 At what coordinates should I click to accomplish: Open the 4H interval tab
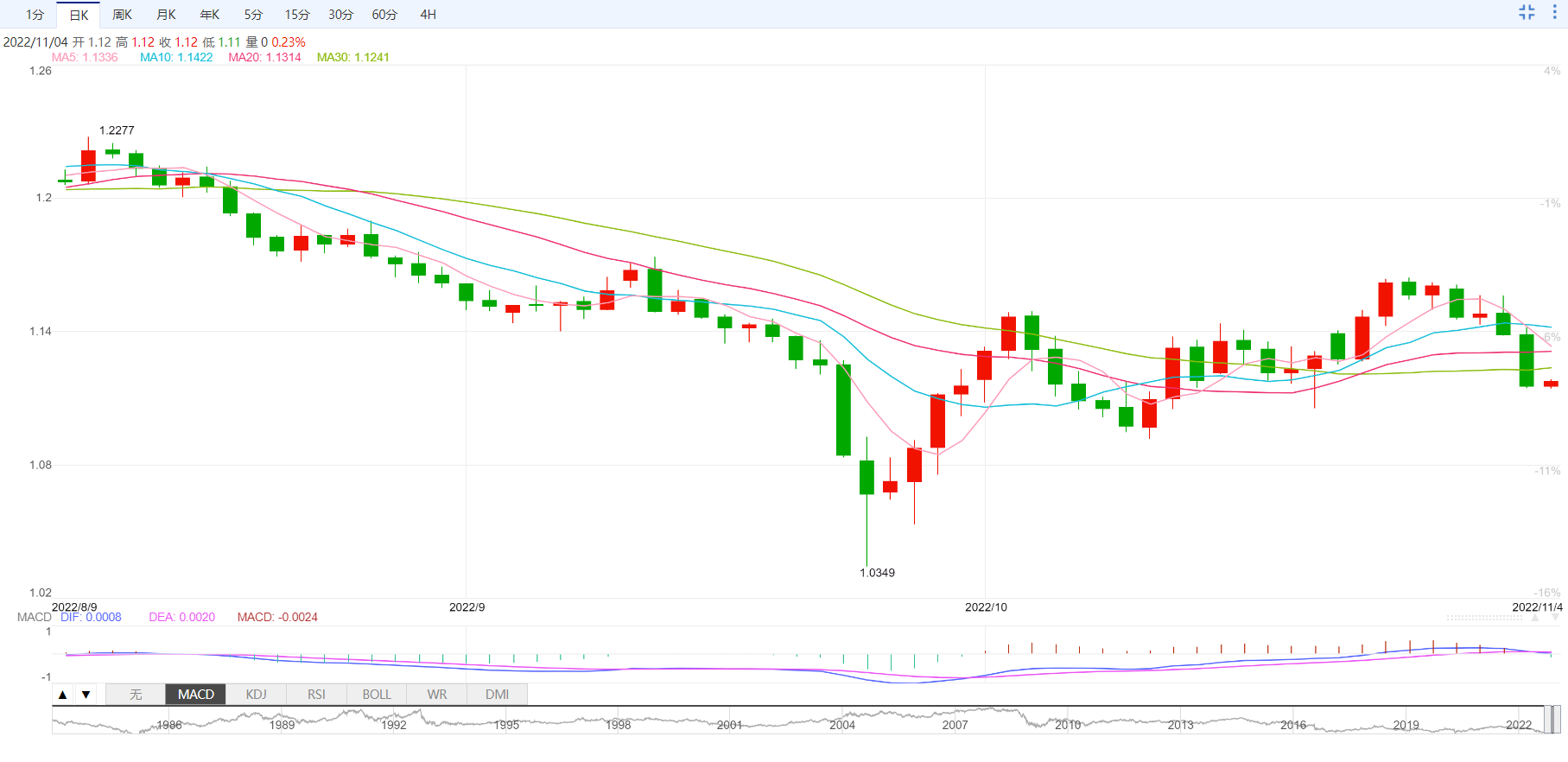[428, 15]
